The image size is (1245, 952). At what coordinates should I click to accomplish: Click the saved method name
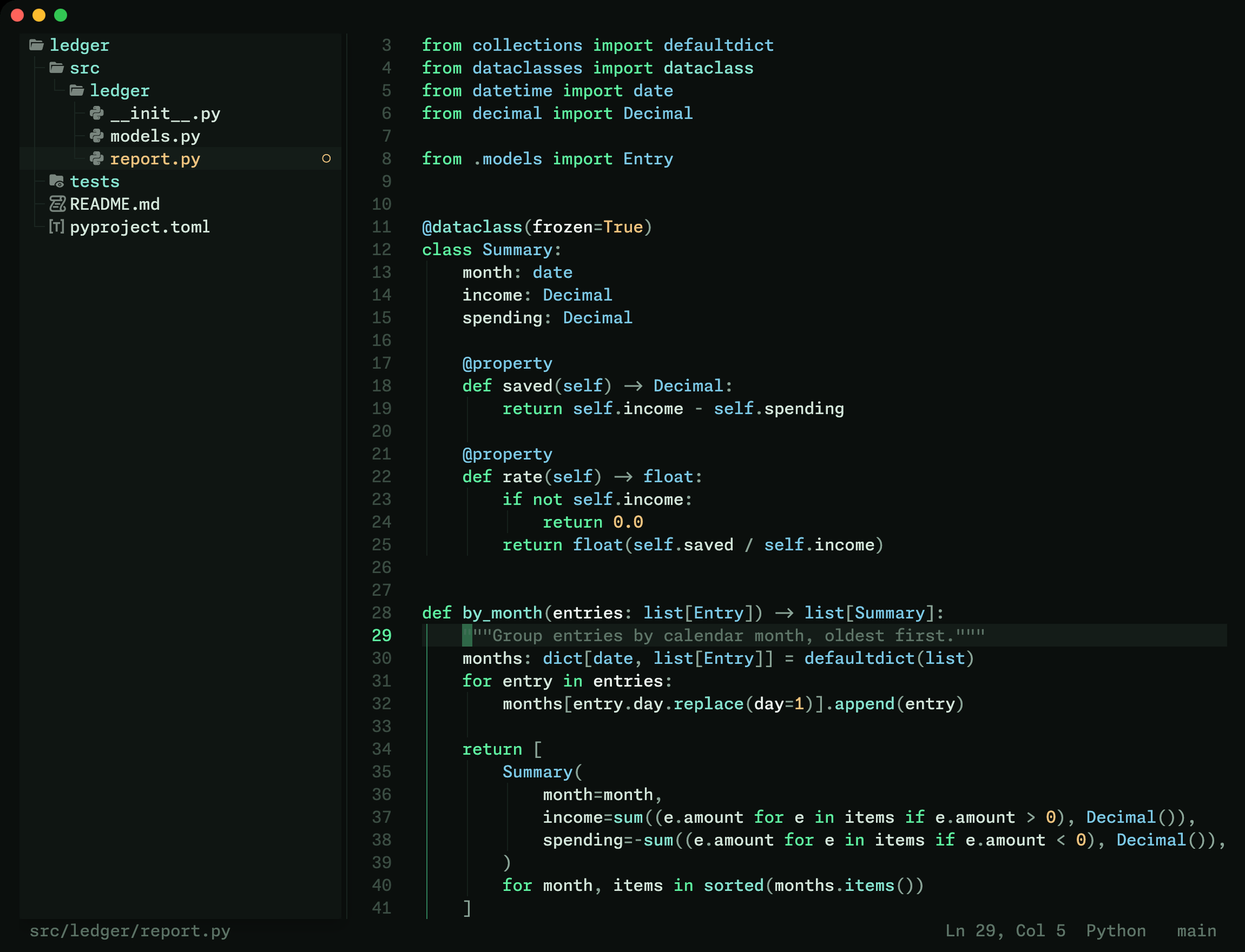click(x=527, y=386)
